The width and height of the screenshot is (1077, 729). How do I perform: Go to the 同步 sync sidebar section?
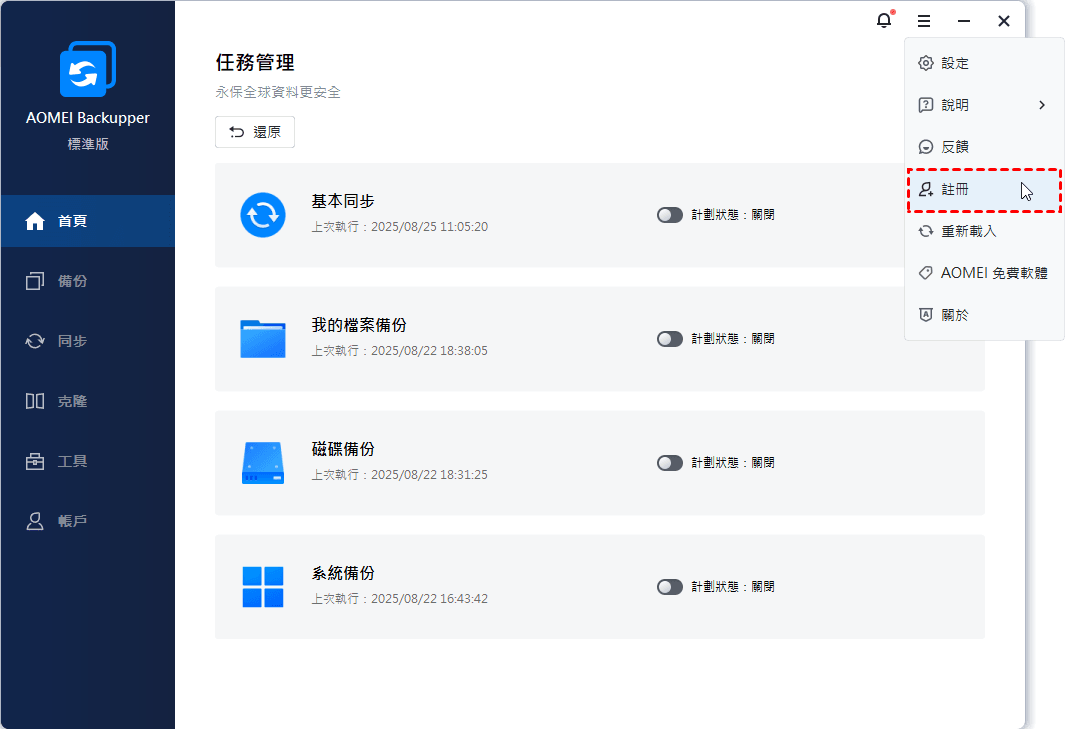88,341
